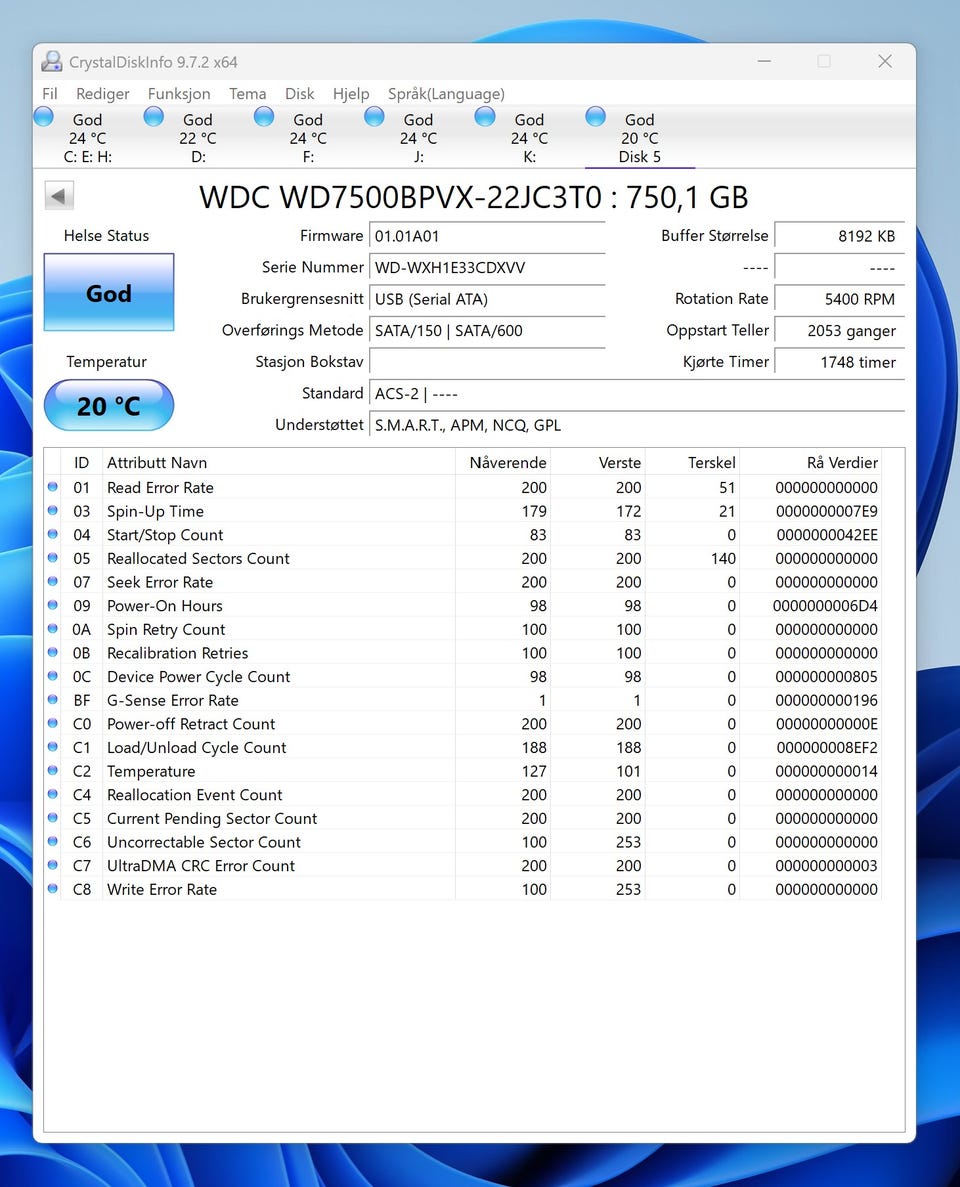The width and height of the screenshot is (960, 1187).
Task: Click the Nåverende column header
Action: point(503,463)
